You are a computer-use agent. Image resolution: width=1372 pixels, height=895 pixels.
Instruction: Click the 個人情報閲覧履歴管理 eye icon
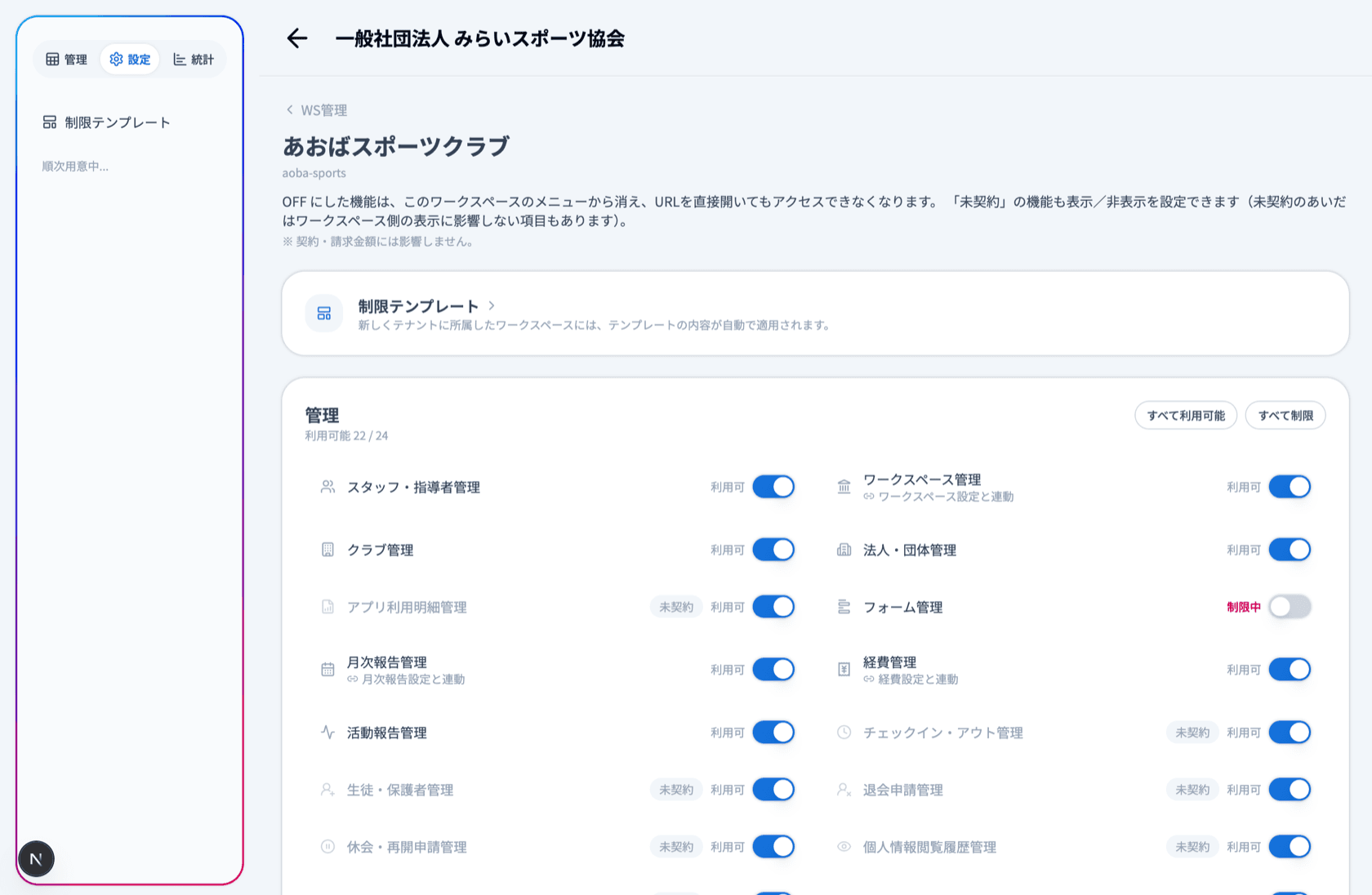coord(844,847)
